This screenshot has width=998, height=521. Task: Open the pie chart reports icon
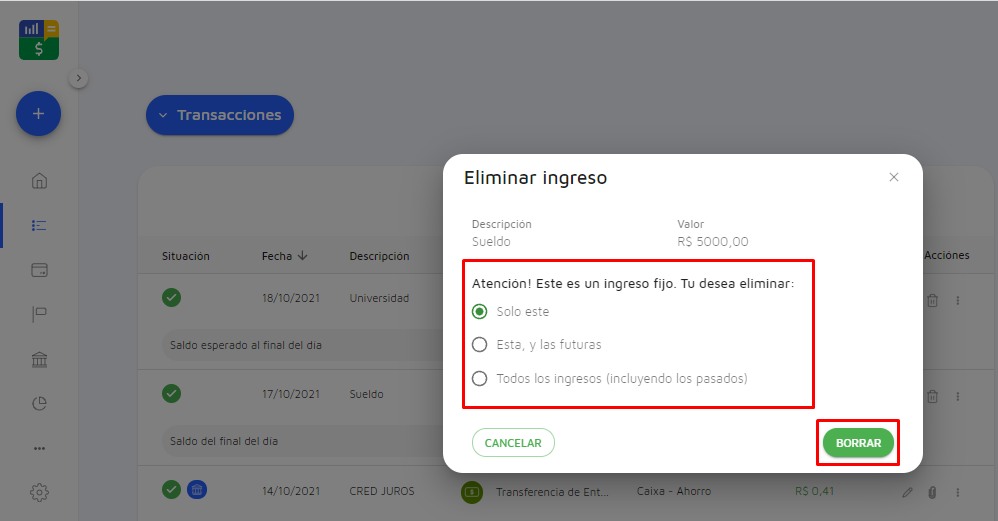pos(39,404)
